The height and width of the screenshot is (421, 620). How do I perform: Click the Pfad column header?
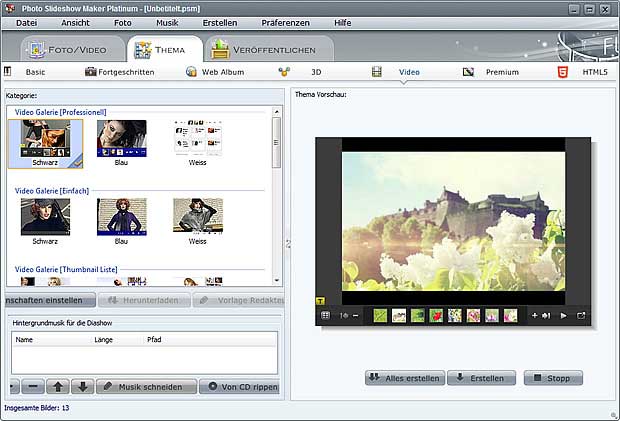click(x=154, y=340)
